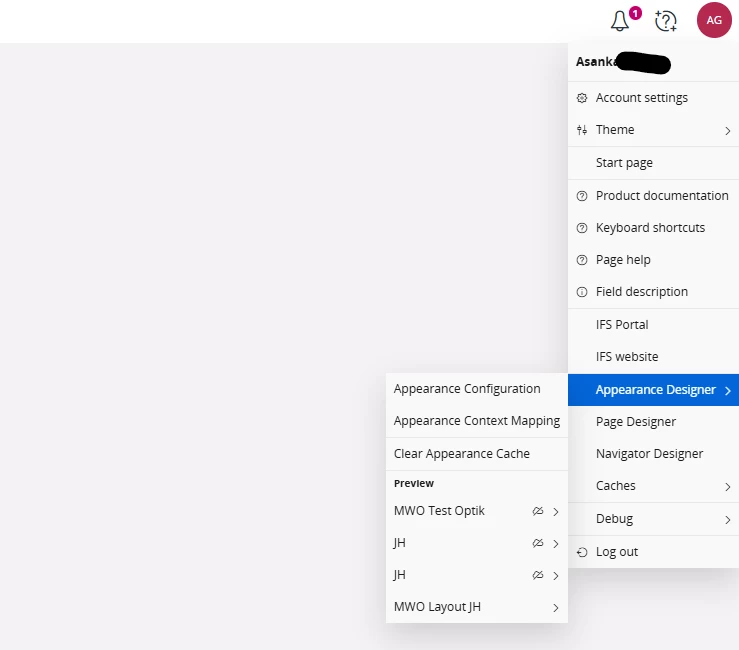The width and height of the screenshot is (739, 650).
Task: Click the Account settings gear icon
Action: coord(582,98)
